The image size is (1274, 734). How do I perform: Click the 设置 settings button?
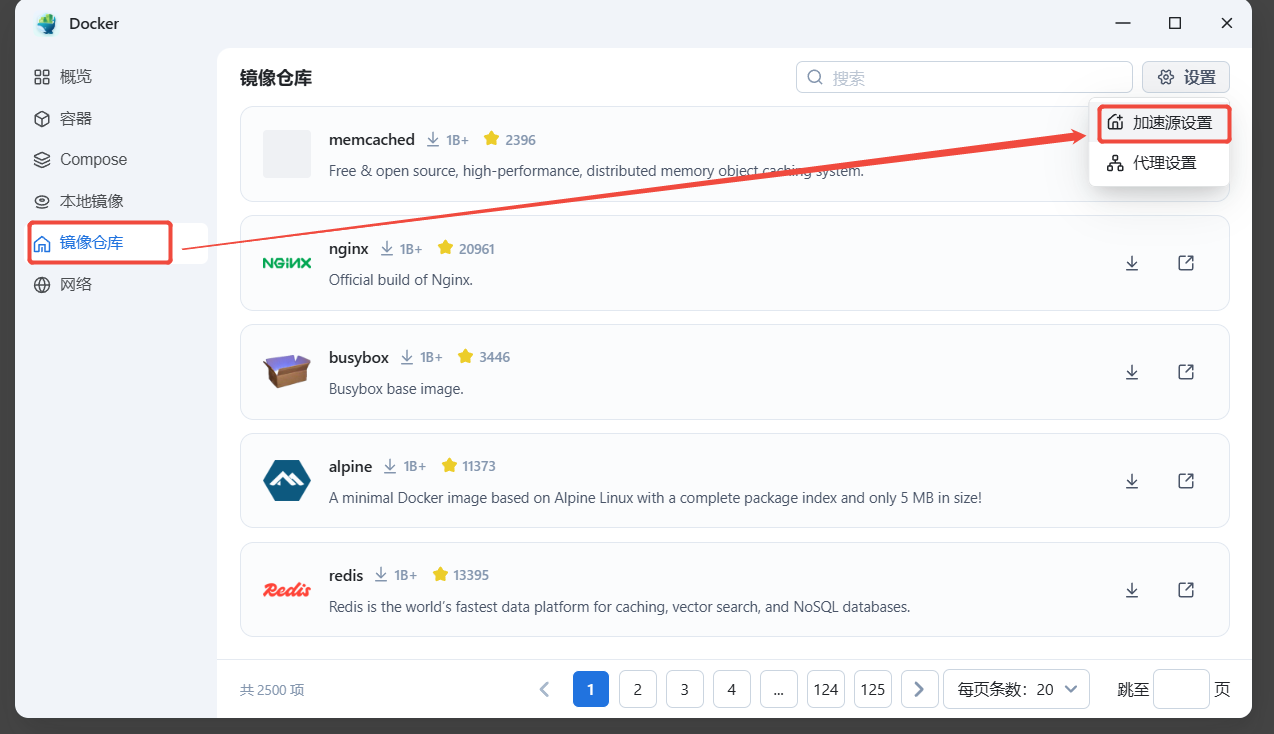tap(1186, 77)
